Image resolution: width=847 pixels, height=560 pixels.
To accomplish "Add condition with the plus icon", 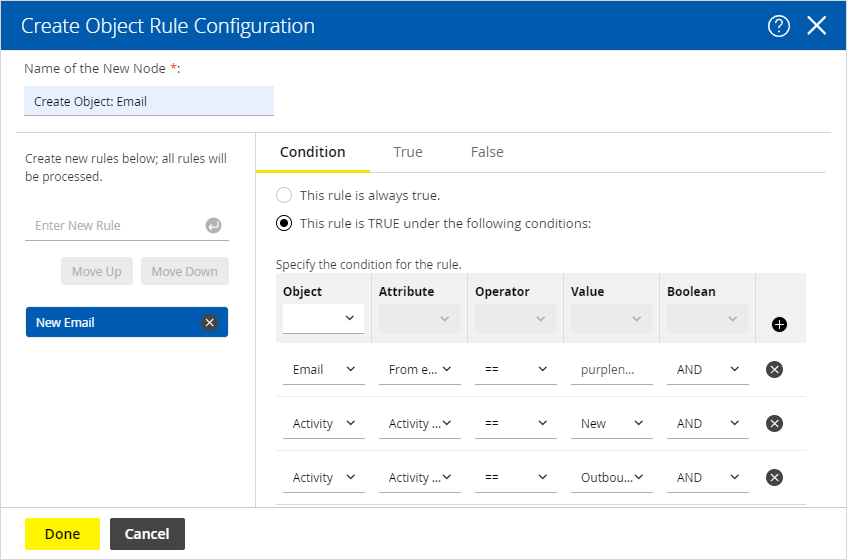I will point(779,325).
